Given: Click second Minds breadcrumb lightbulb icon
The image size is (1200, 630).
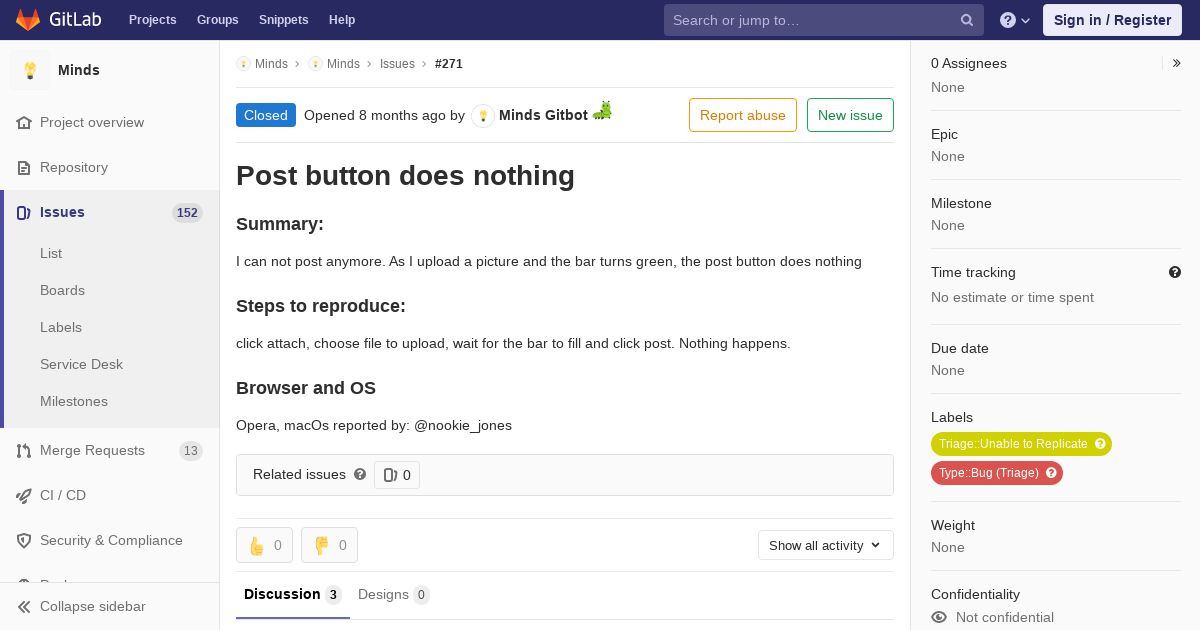Looking at the screenshot, I should pyautogui.click(x=315, y=63).
